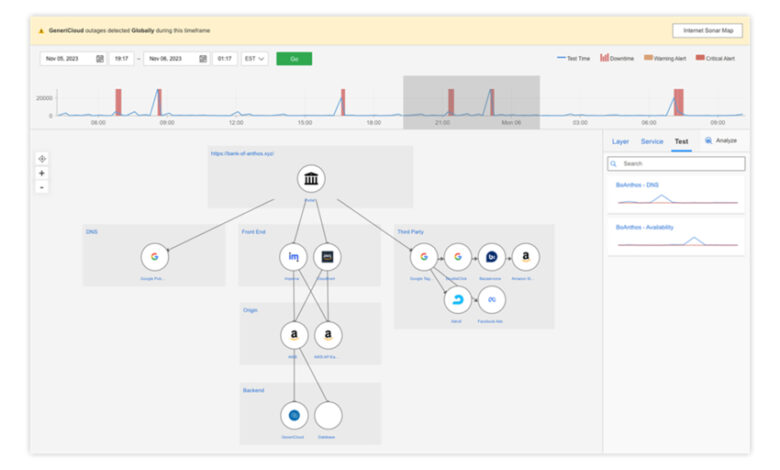This screenshot has height=470, width=780.
Task: Switch to the Service tab
Action: (652, 142)
